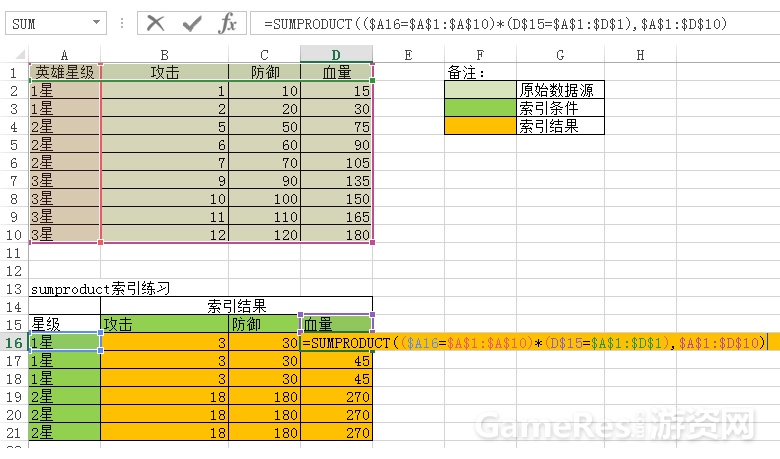Click legend text '索引条件'
The image size is (780, 459).
[x=549, y=108]
